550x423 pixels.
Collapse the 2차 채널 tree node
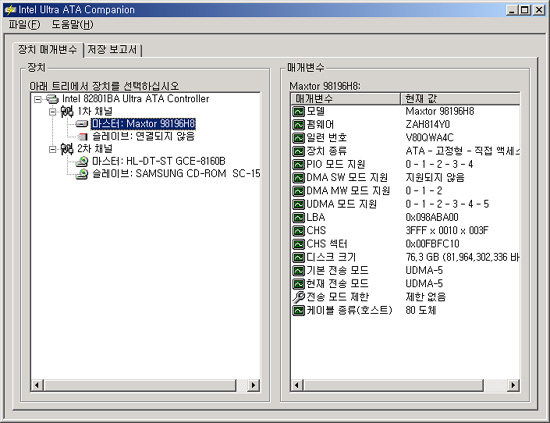click(x=53, y=149)
